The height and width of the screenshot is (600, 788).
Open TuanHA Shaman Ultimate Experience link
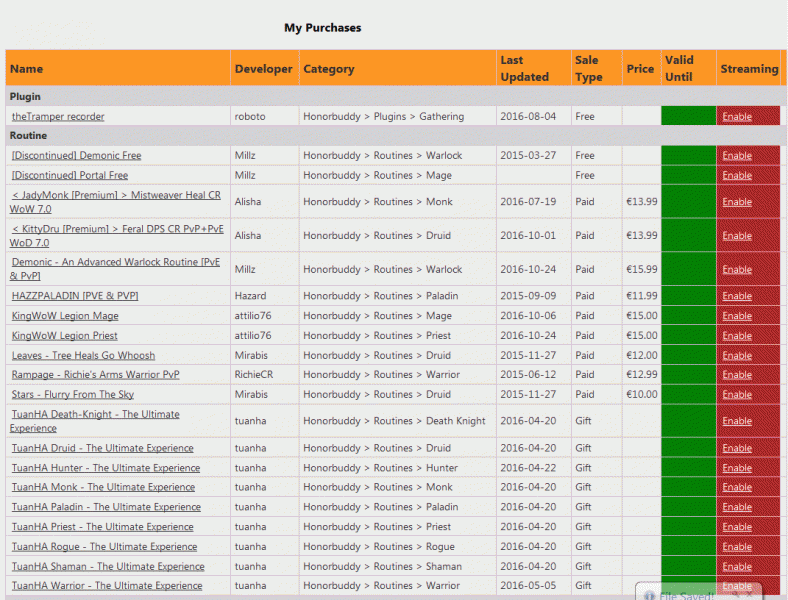click(108, 566)
